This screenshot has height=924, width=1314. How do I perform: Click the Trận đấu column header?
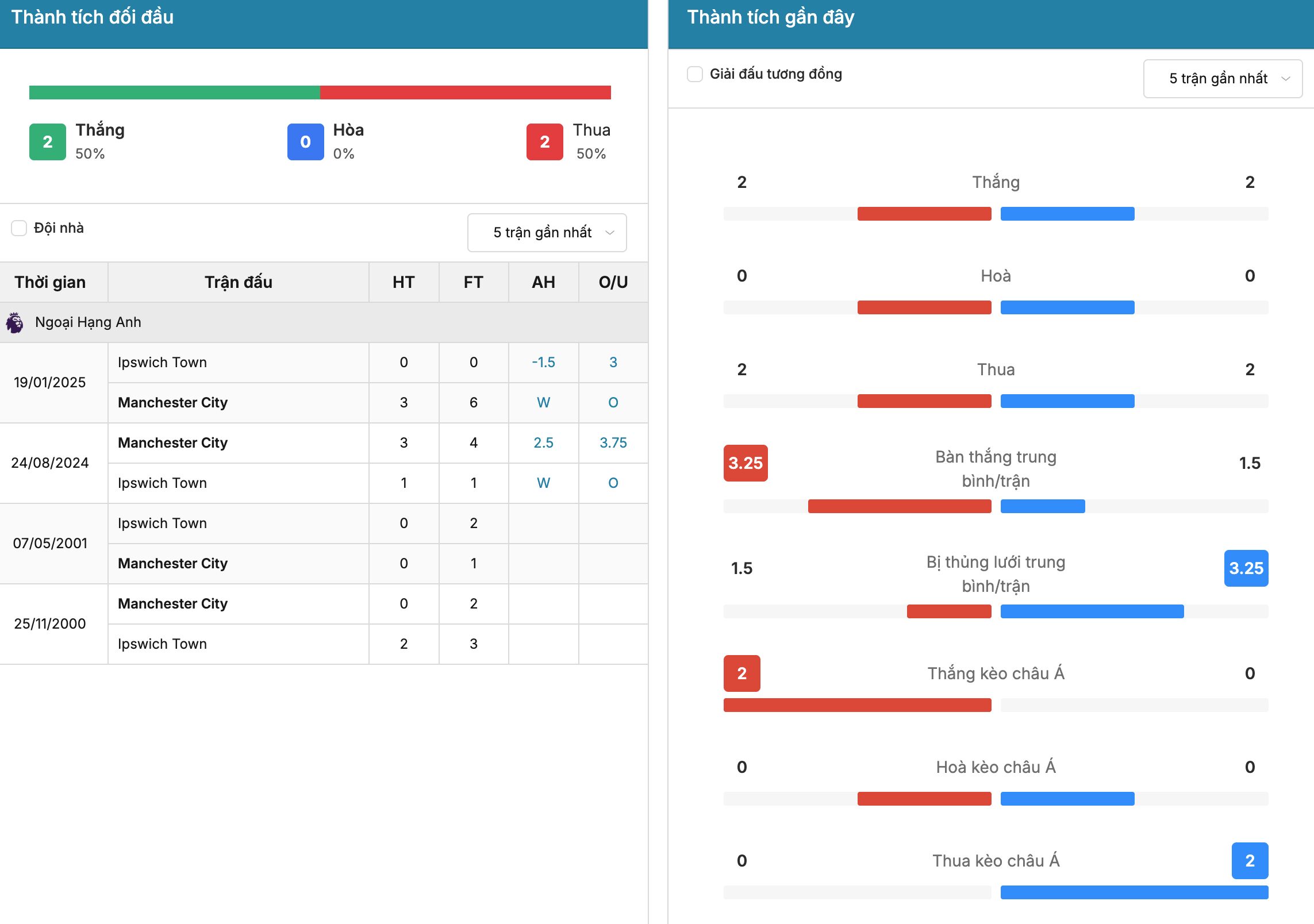click(239, 282)
